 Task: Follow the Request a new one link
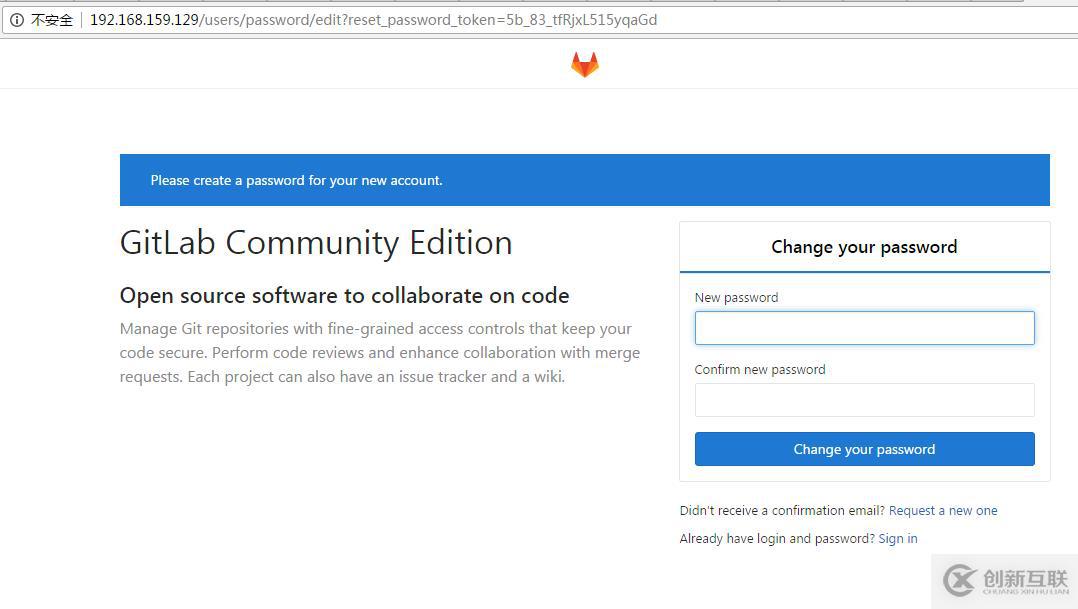point(943,511)
